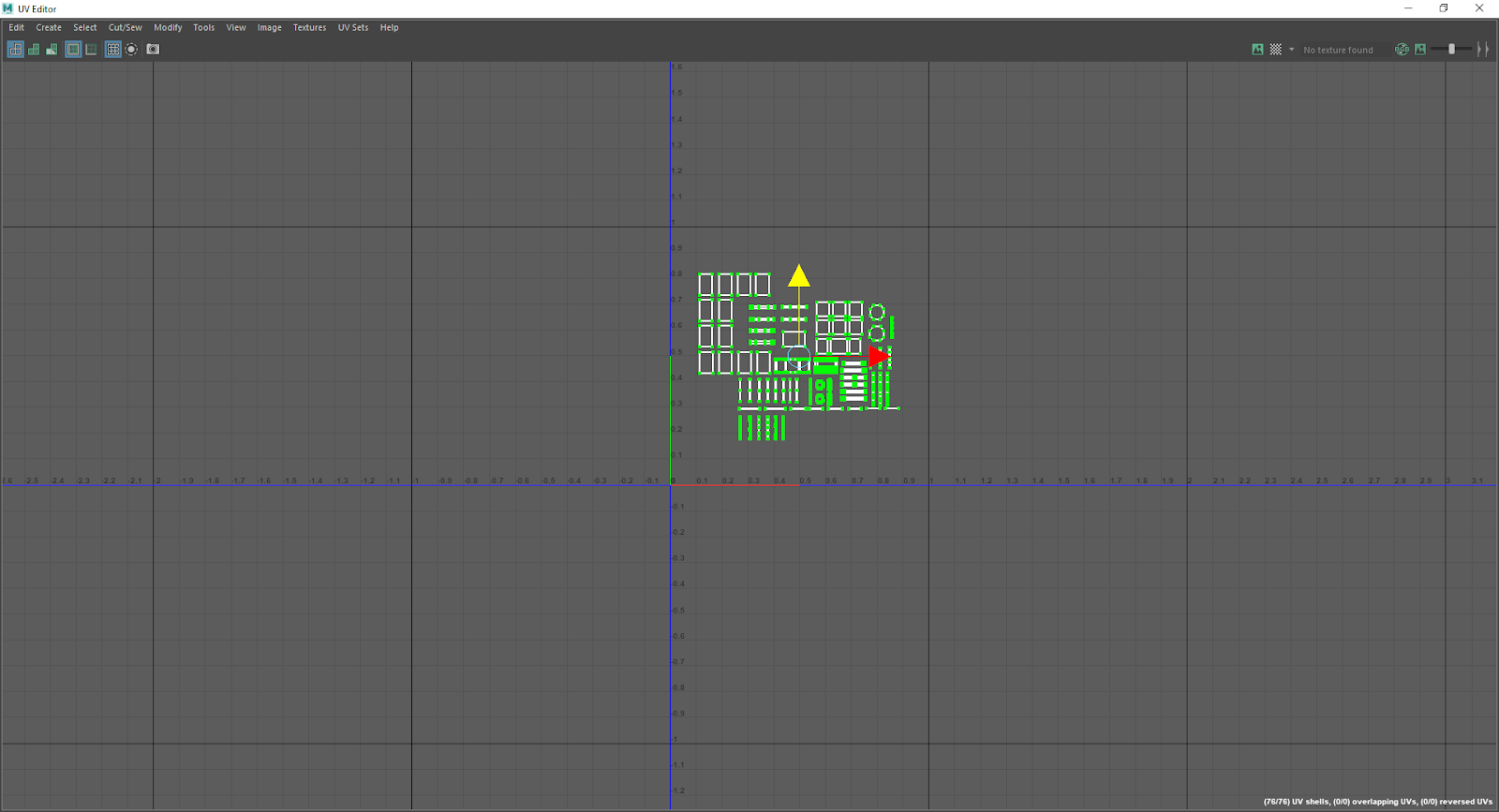Open the Tools menu
Viewport: 1499px width, 812px height.
coord(204,27)
